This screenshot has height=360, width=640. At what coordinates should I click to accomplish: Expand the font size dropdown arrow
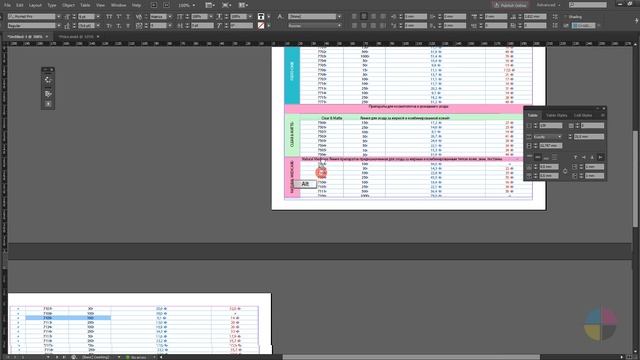[98, 17]
